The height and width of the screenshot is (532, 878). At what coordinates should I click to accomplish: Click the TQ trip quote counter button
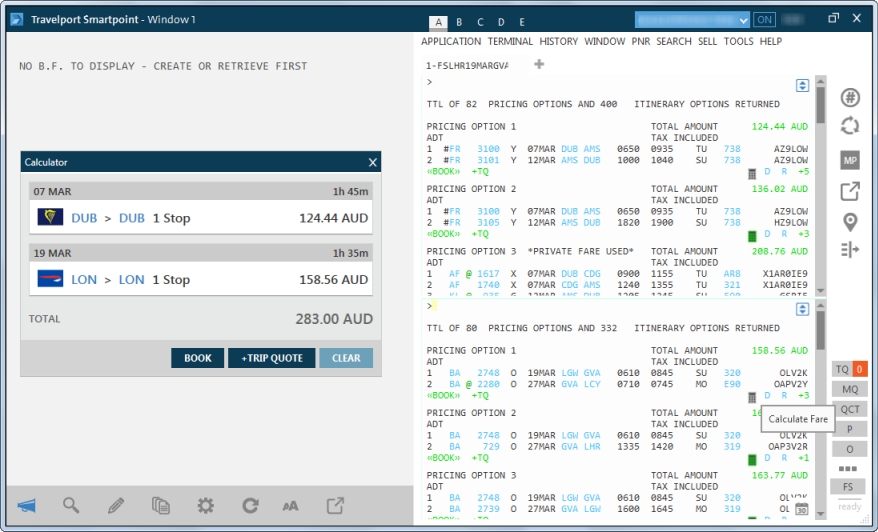(849, 369)
